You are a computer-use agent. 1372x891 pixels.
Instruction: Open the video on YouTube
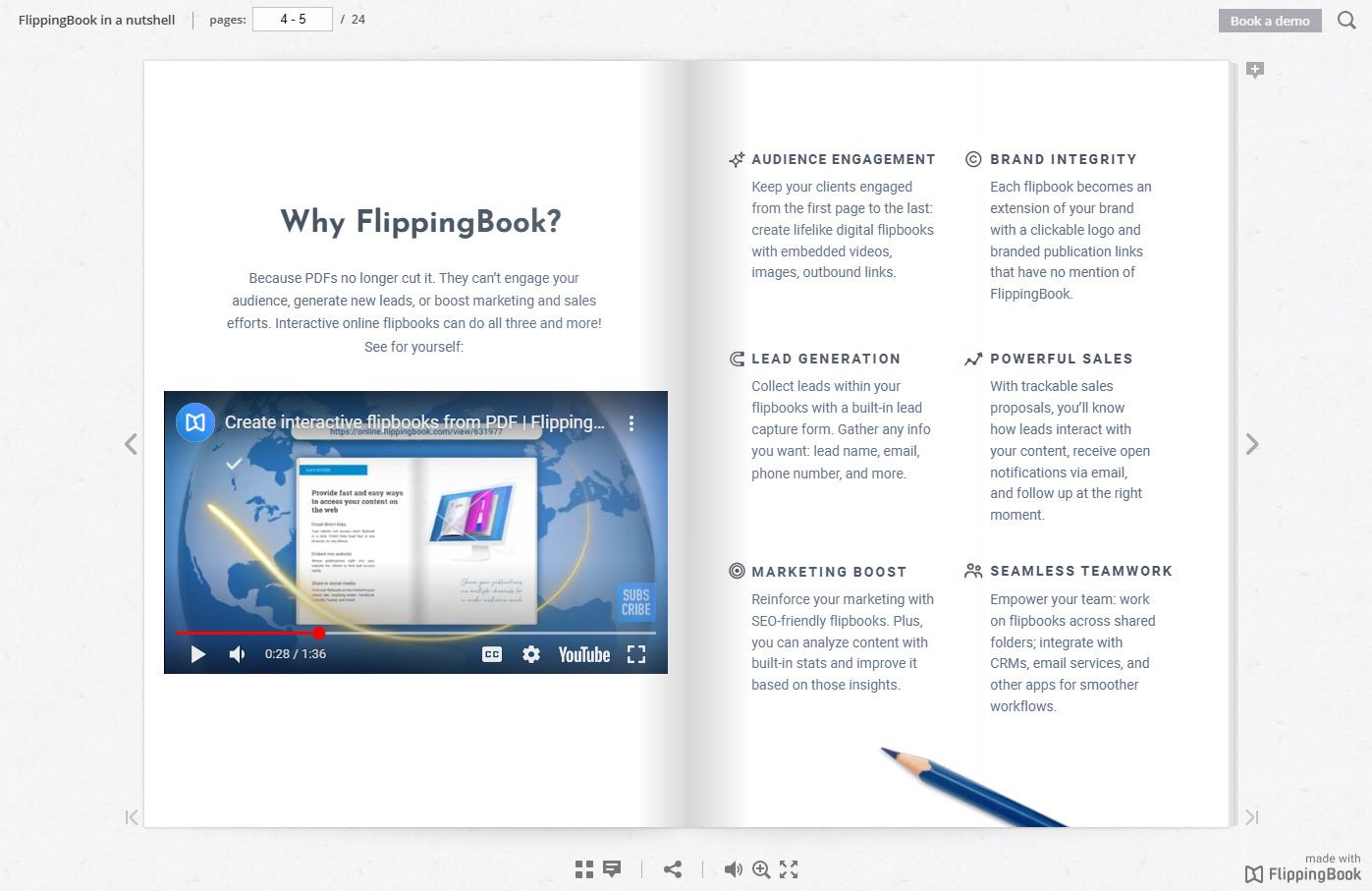point(584,654)
